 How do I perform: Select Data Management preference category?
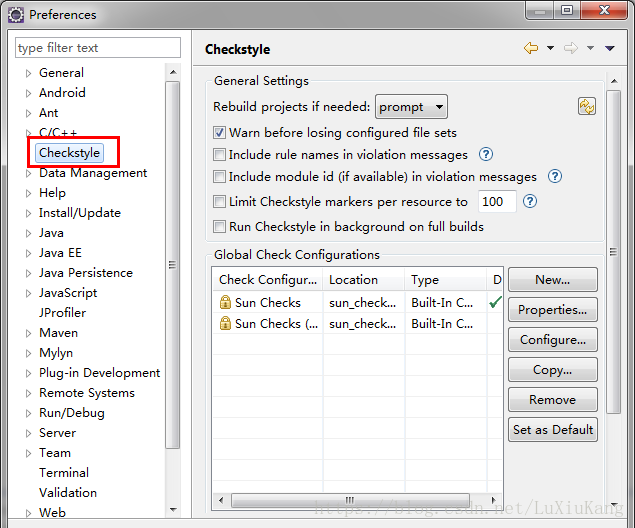(93, 173)
